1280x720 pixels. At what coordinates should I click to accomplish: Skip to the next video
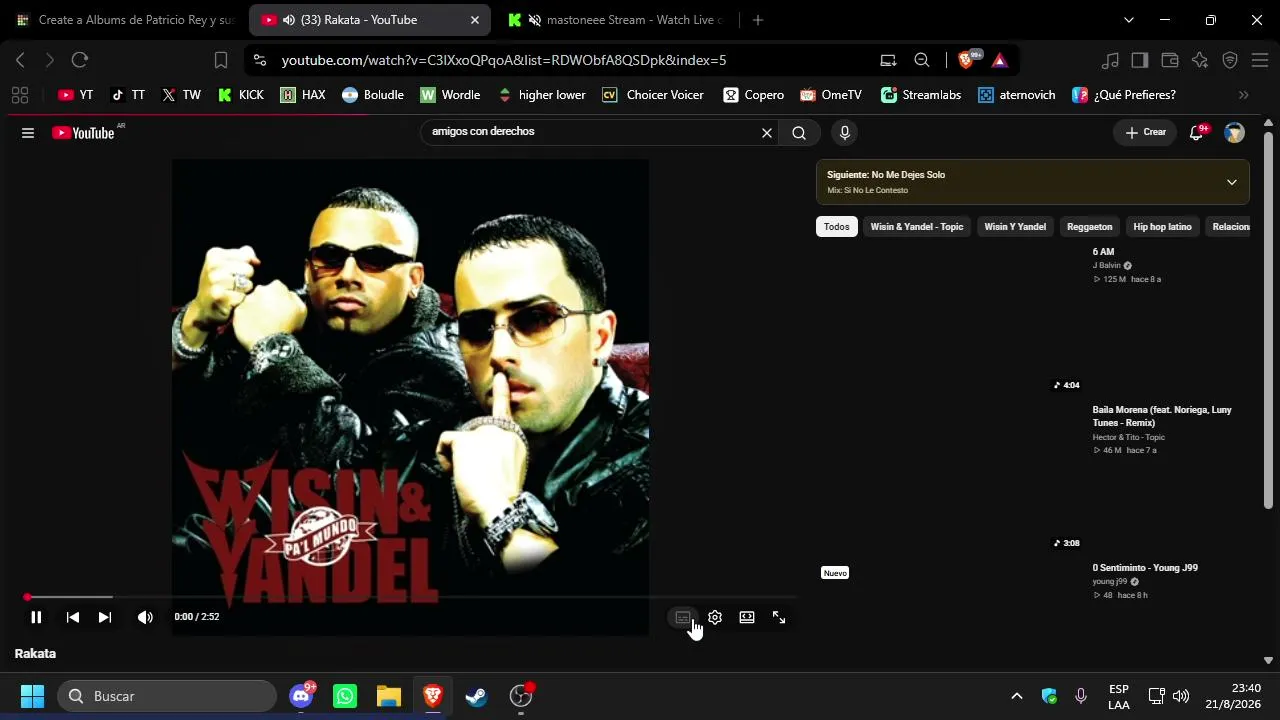(105, 617)
